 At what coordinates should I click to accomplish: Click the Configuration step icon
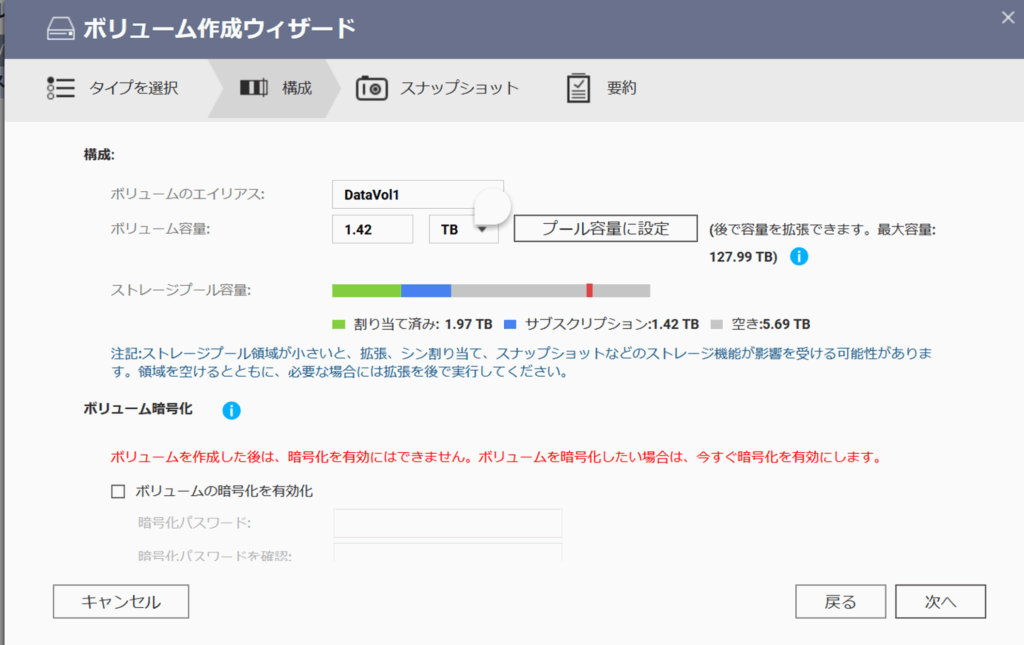tap(254, 88)
